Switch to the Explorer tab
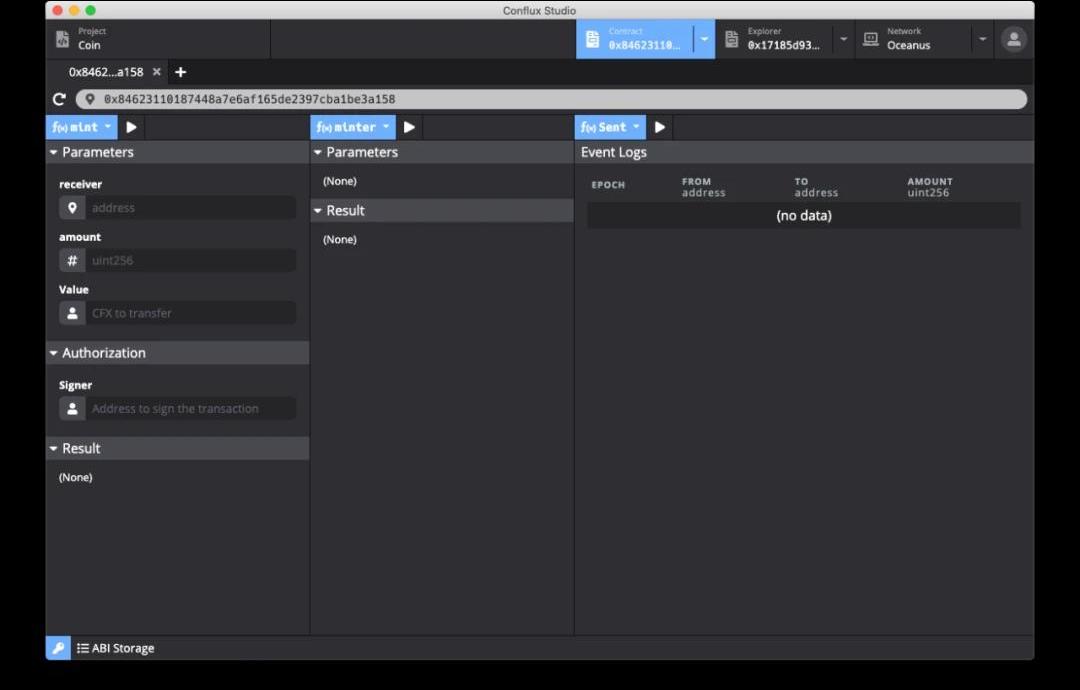Image resolution: width=1080 pixels, height=690 pixels. (775, 39)
